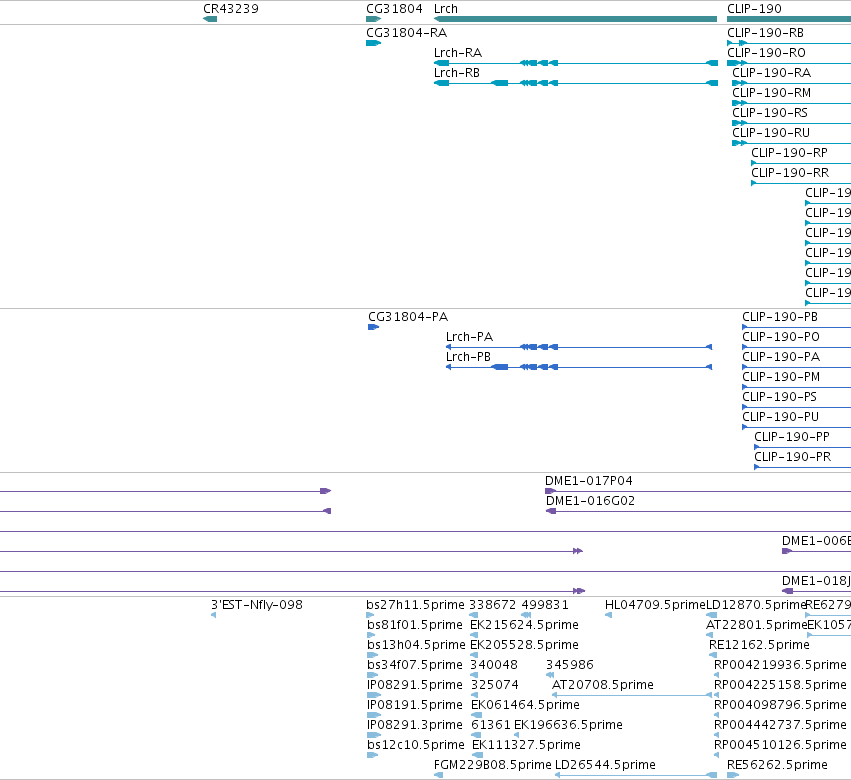The height and width of the screenshot is (780, 851).
Task: Click the CG31804 gene label
Action: (394, 9)
